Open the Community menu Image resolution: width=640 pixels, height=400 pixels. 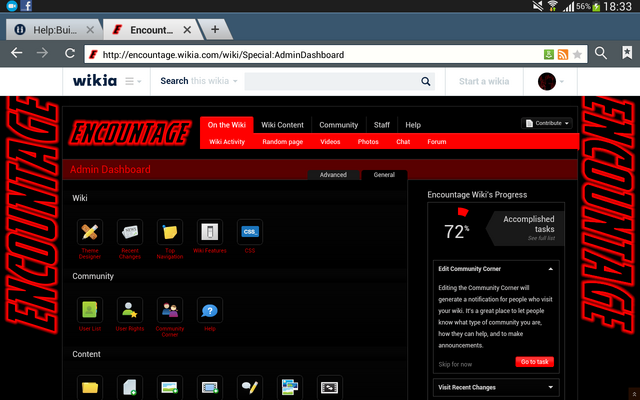[338, 125]
